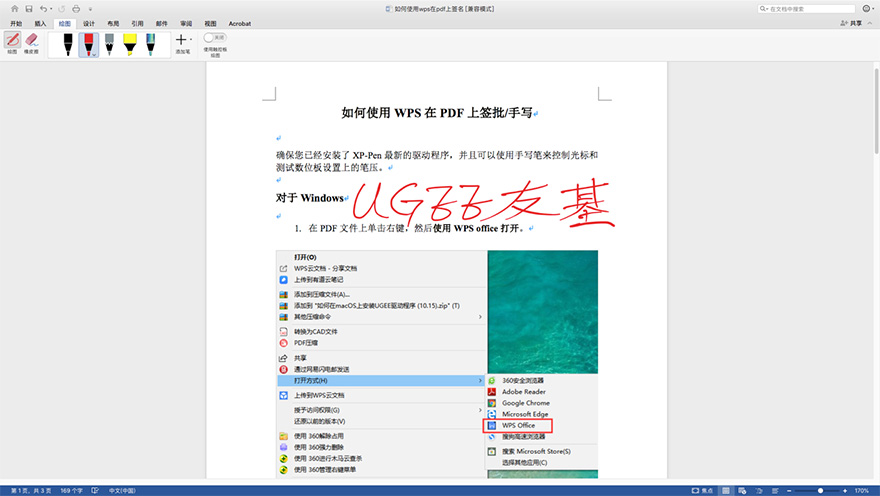880x496 pixels.
Task: Click the heading 如何使用 WPS 在 PDF 上签批/手写
Action: [x=437, y=113]
